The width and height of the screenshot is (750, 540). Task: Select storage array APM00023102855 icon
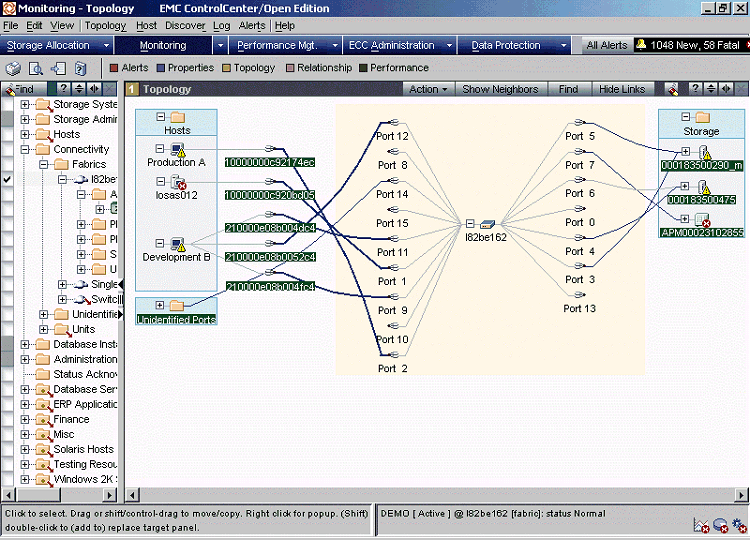tap(703, 220)
